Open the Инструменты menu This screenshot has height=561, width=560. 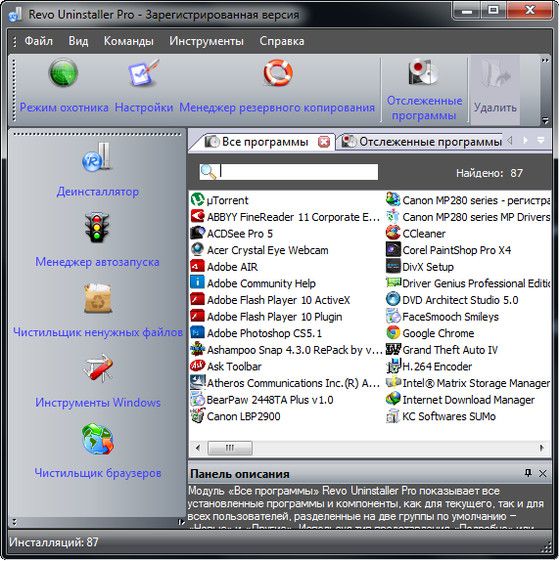point(206,41)
